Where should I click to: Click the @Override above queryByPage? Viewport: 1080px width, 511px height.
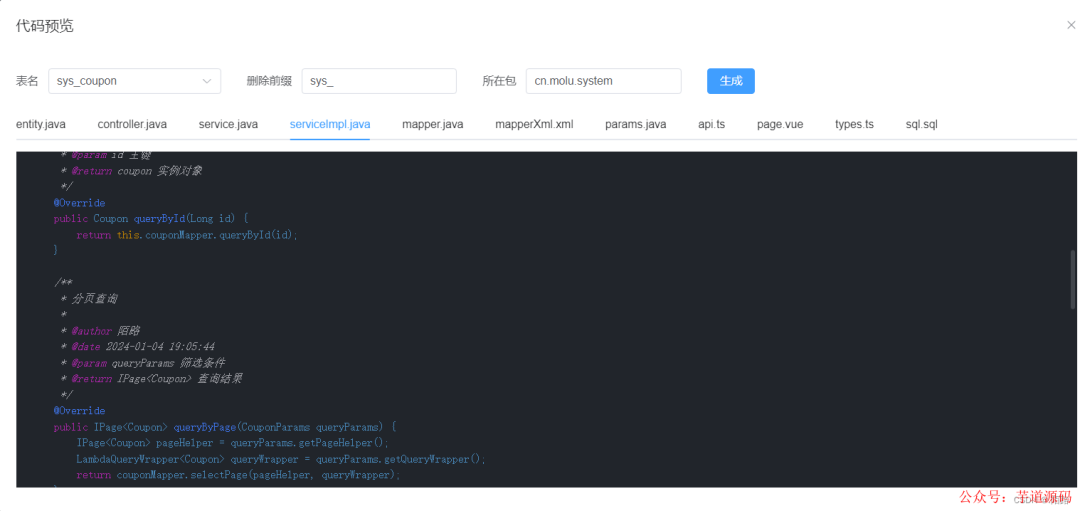pyautogui.click(x=79, y=410)
